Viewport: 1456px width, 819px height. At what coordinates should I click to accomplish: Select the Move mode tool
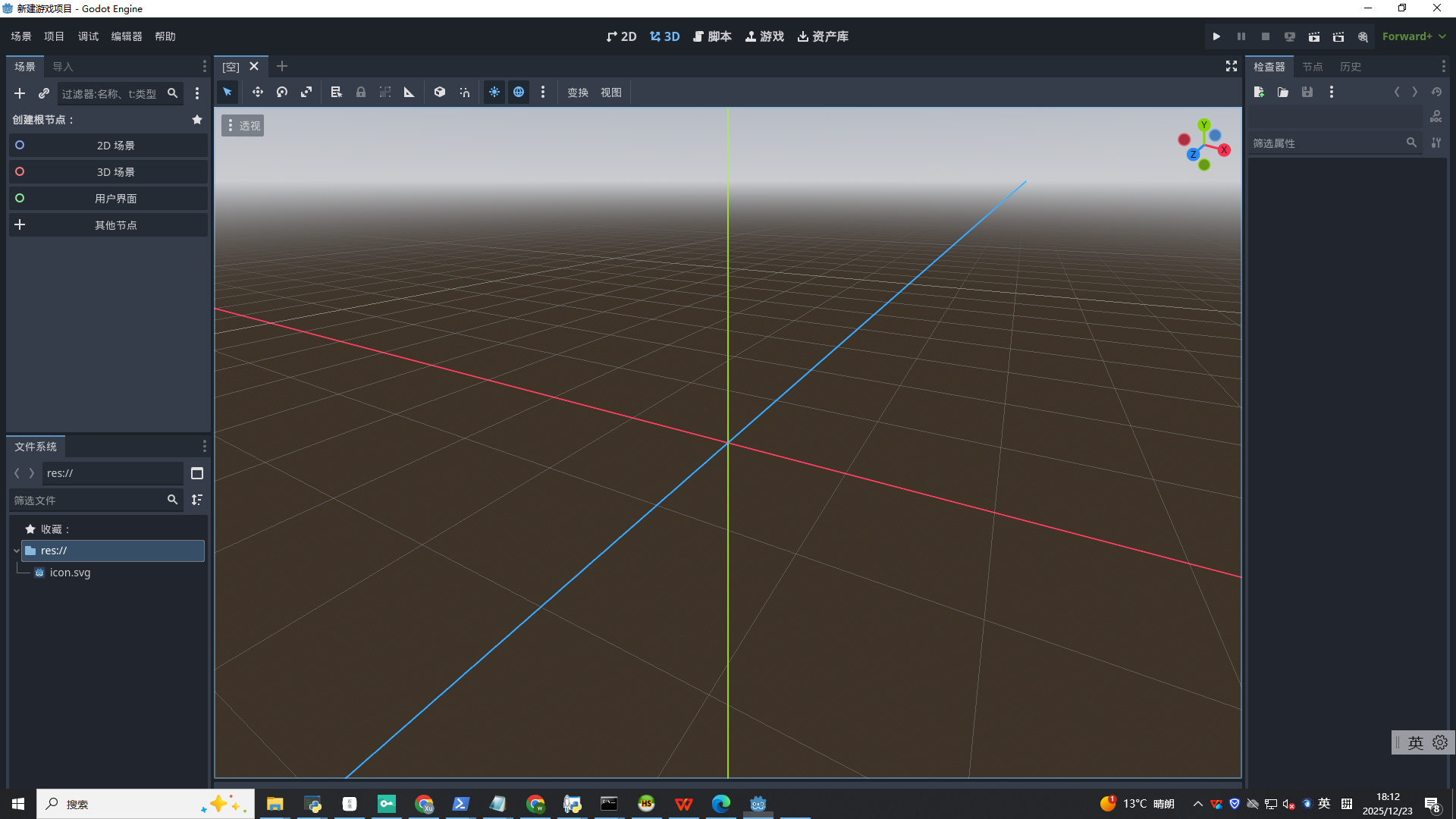tap(258, 92)
